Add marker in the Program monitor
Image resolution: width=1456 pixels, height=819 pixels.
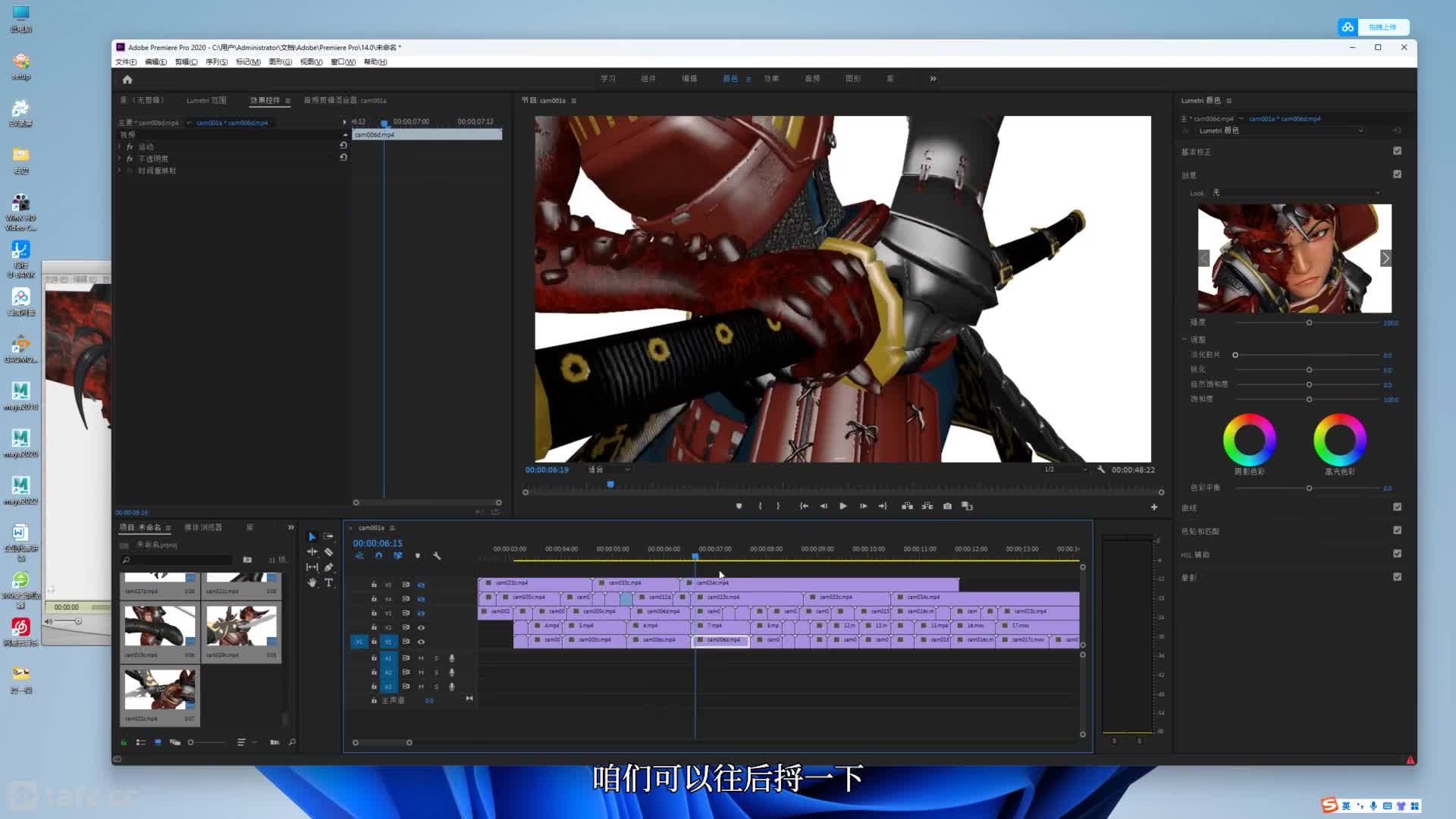(x=739, y=506)
